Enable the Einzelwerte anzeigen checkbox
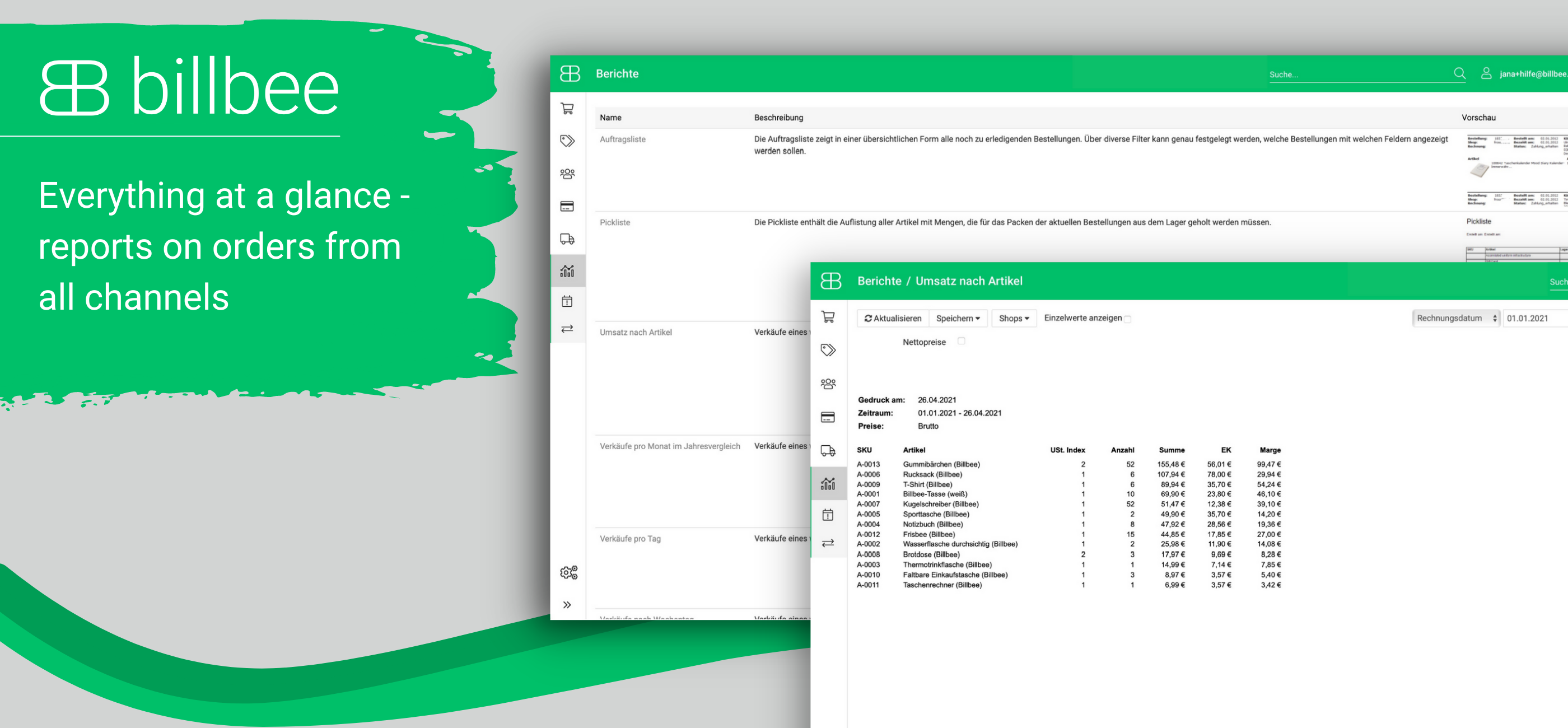 tap(1127, 319)
